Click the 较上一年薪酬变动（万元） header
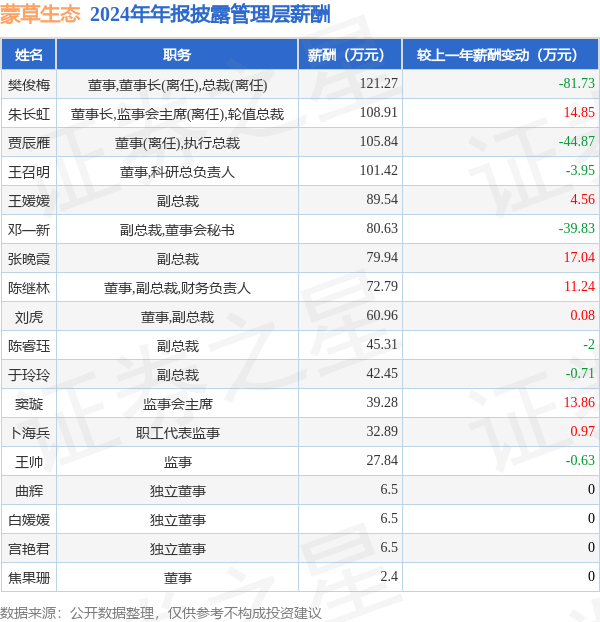Image resolution: width=600 pixels, height=622 pixels. pyautogui.click(x=500, y=55)
